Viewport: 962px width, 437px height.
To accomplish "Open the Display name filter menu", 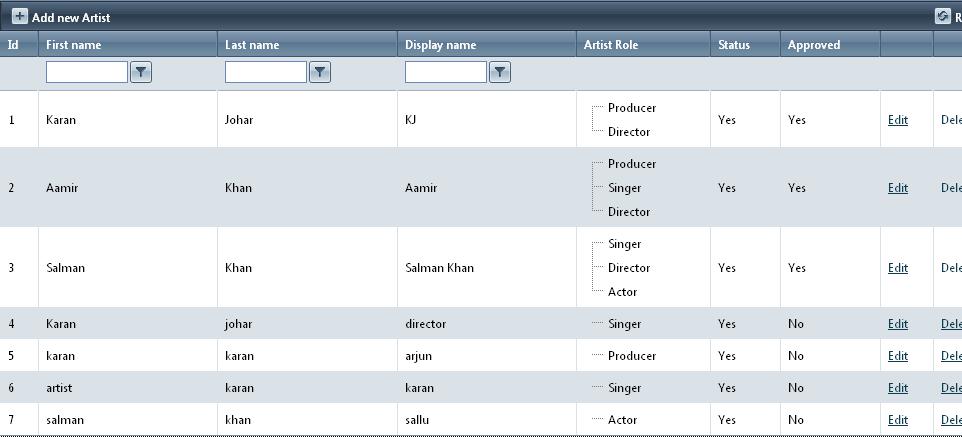I will [x=500, y=72].
